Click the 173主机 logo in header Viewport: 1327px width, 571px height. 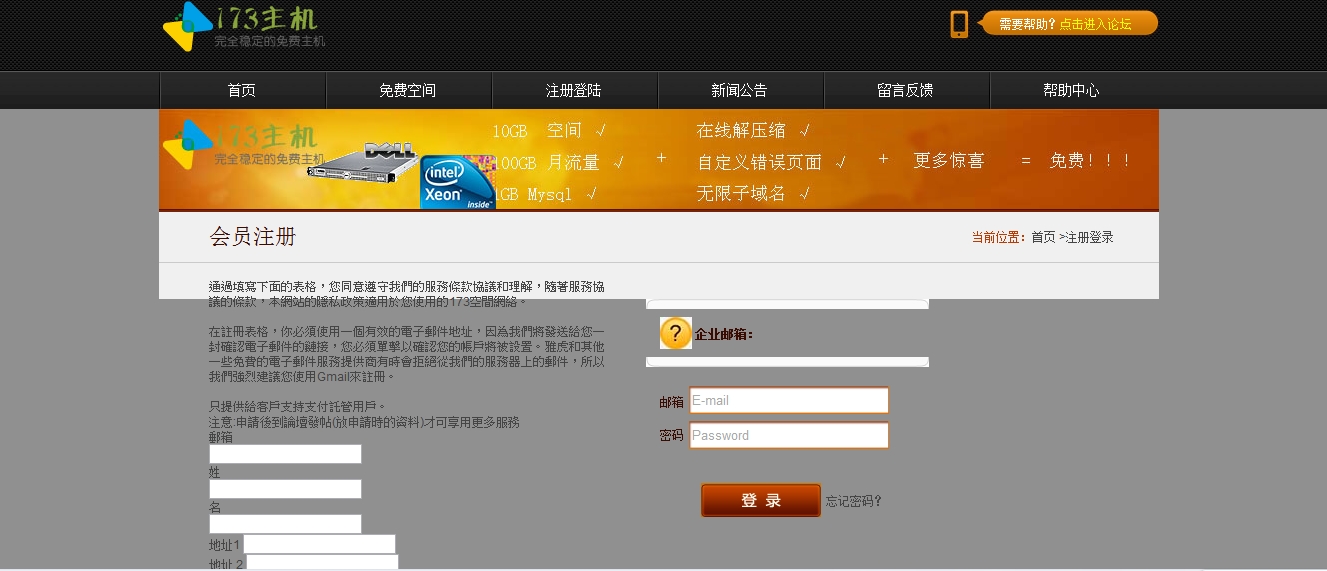(x=243, y=27)
